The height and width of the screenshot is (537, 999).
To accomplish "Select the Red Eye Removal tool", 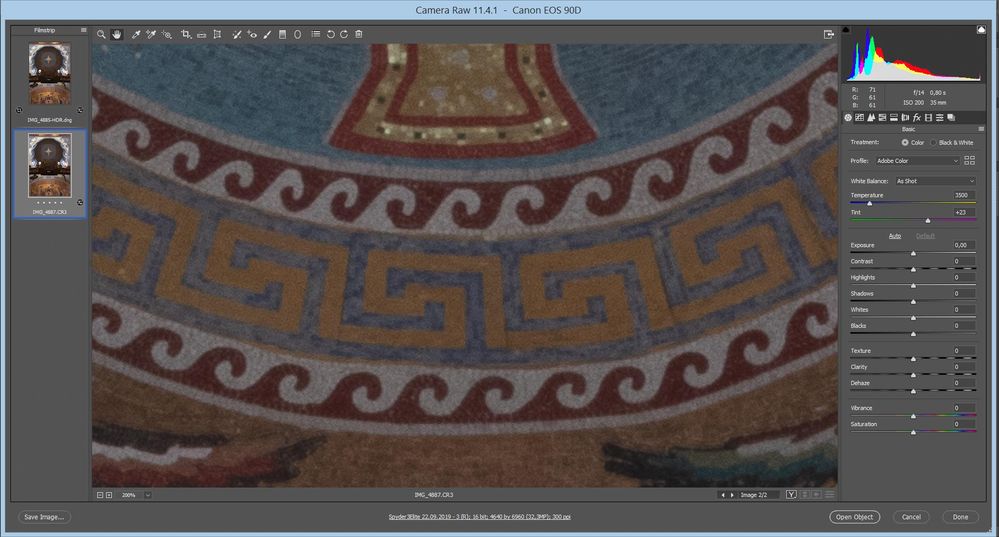I will tap(252, 34).
